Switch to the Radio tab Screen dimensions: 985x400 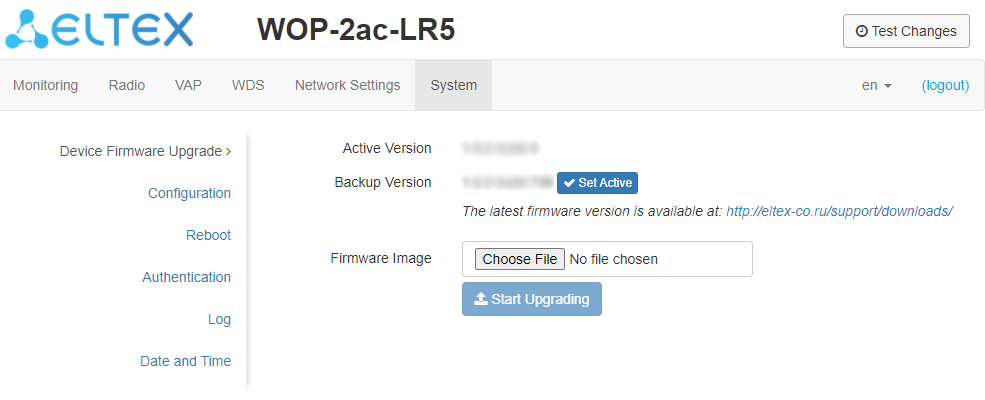(x=127, y=85)
